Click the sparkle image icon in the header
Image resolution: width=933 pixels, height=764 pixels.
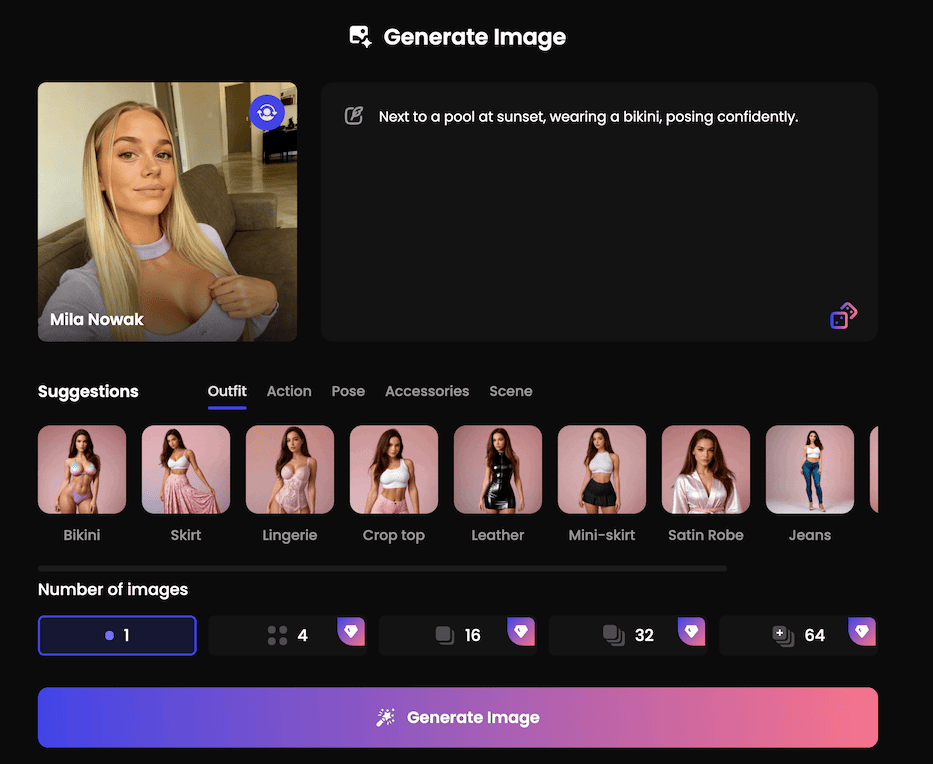pyautogui.click(x=361, y=36)
